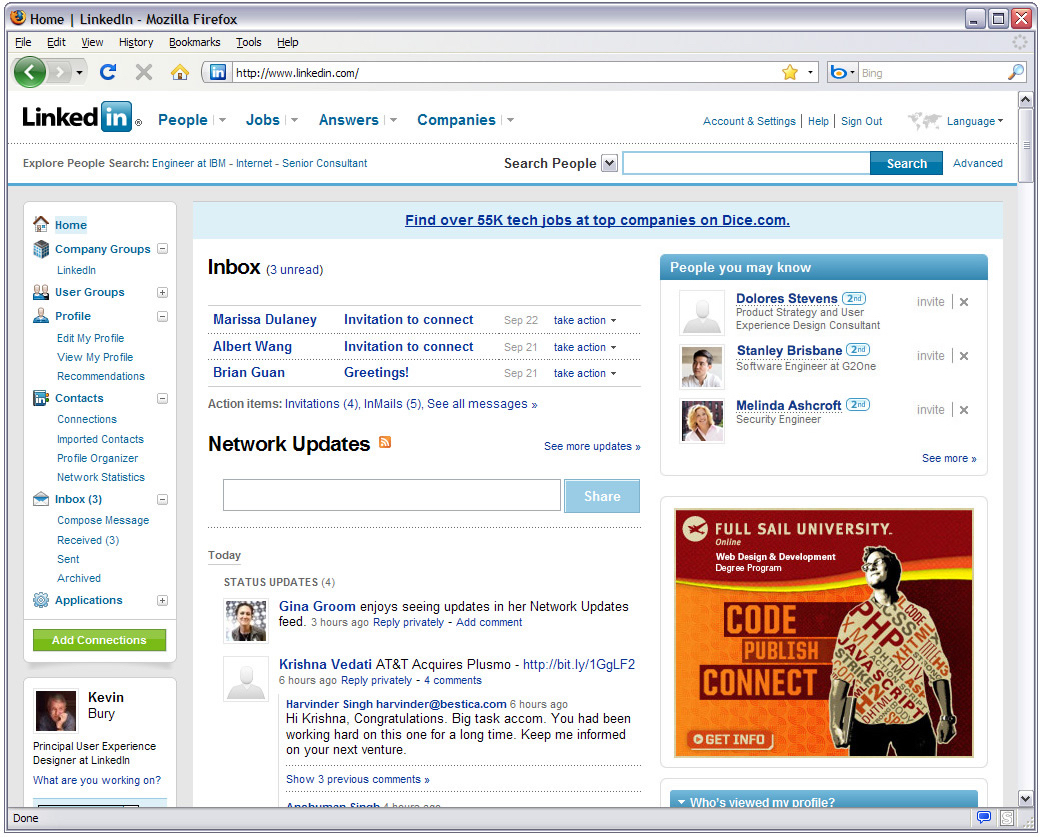Viewport: 1042px width, 837px height.
Task: Expand the User Groups section
Action: [x=162, y=292]
